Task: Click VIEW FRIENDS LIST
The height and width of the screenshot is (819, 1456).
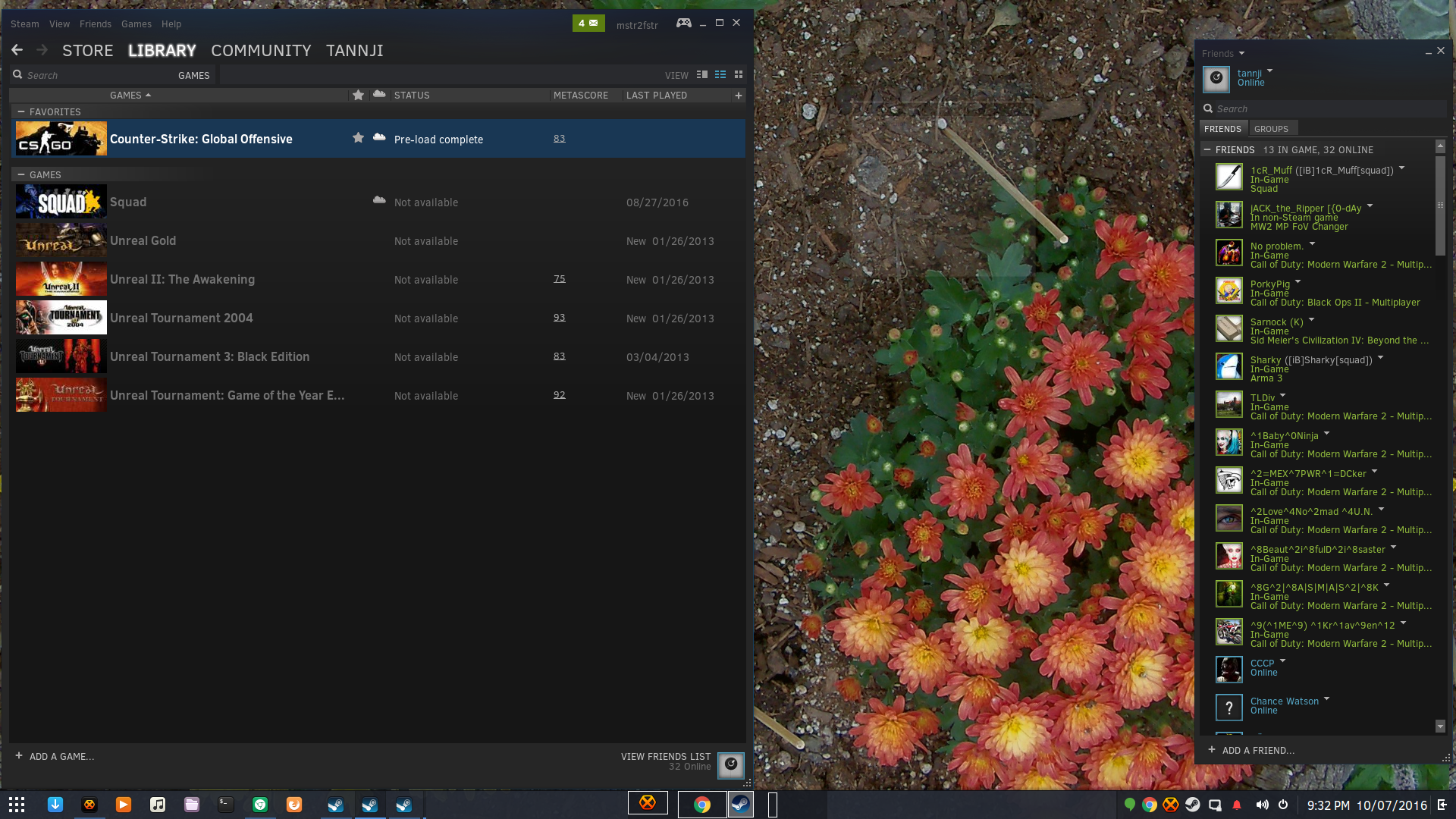Action: click(x=666, y=756)
